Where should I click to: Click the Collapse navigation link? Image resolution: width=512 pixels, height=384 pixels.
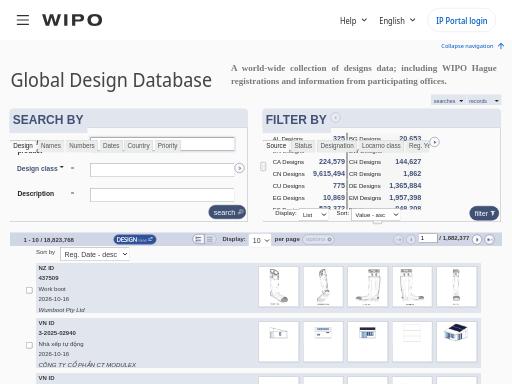(467, 46)
